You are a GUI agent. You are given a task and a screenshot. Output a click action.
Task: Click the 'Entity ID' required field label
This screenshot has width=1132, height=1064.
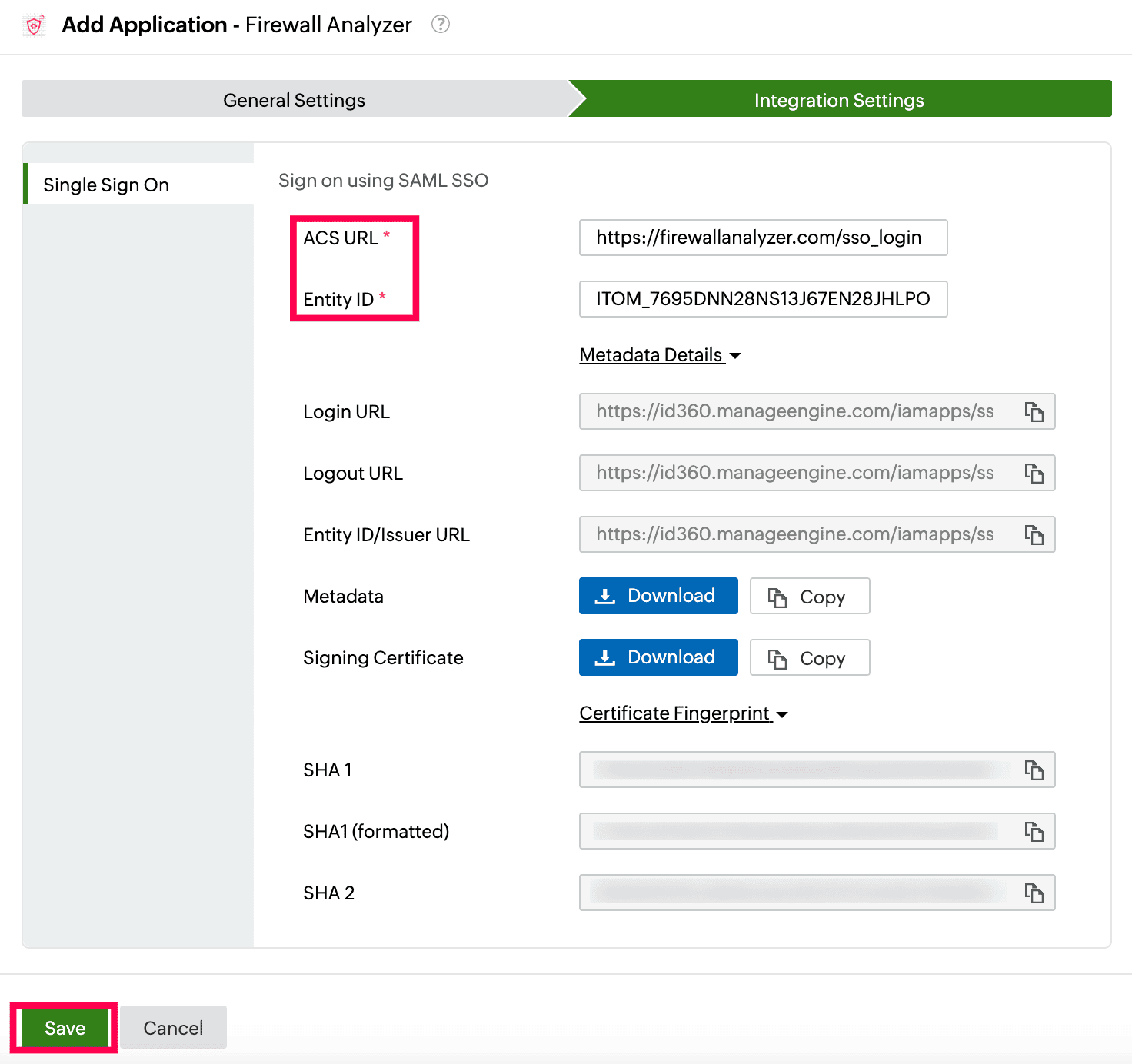[x=338, y=300]
